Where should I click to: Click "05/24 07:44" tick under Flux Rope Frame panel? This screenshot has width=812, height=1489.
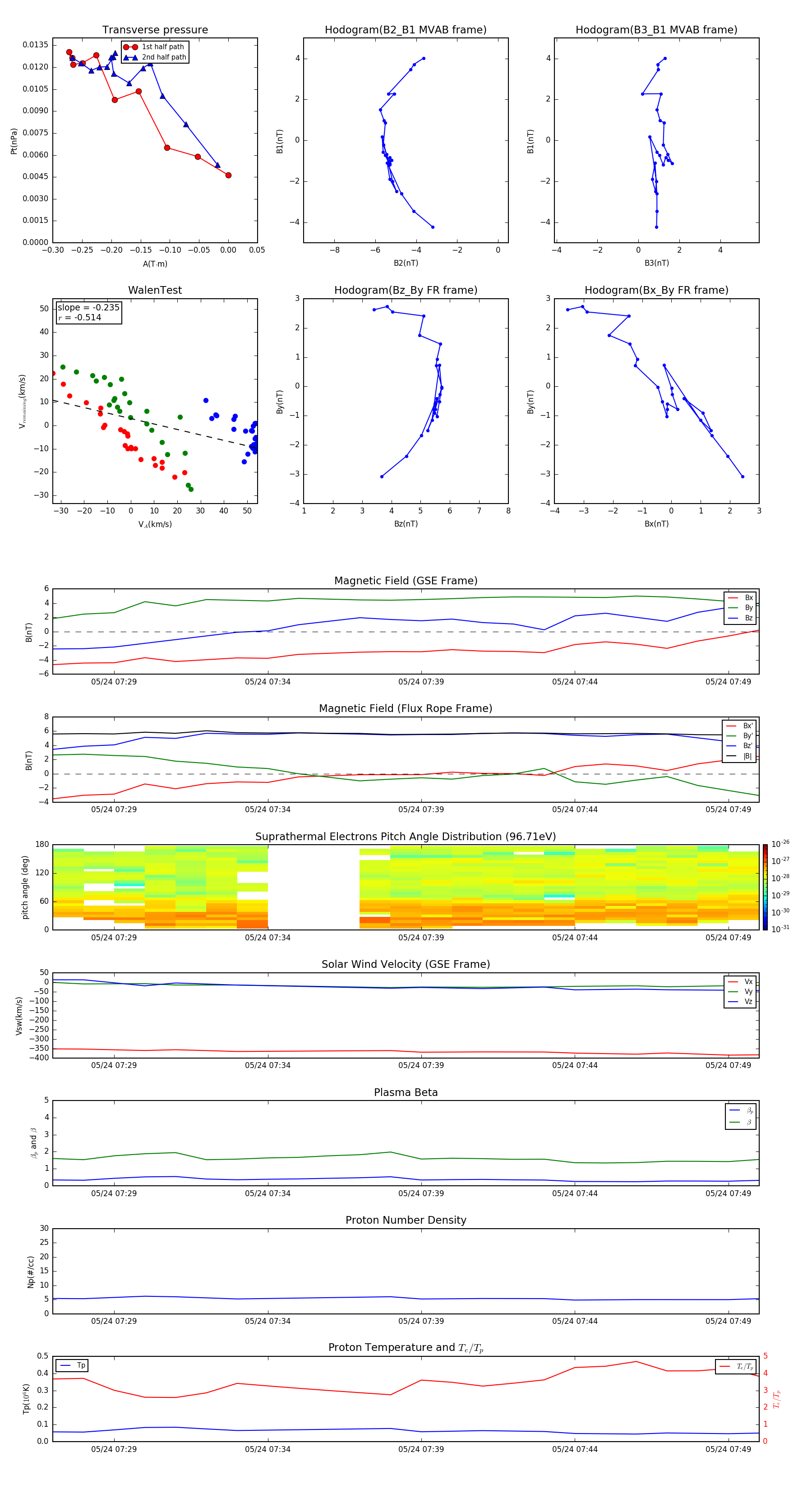(x=574, y=810)
